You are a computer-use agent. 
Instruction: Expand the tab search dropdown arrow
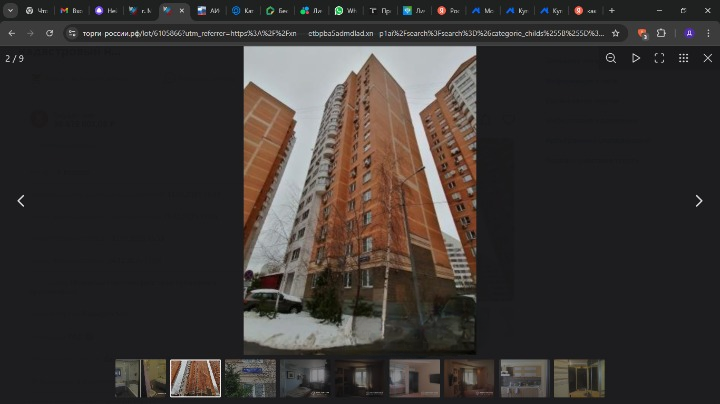point(10,10)
